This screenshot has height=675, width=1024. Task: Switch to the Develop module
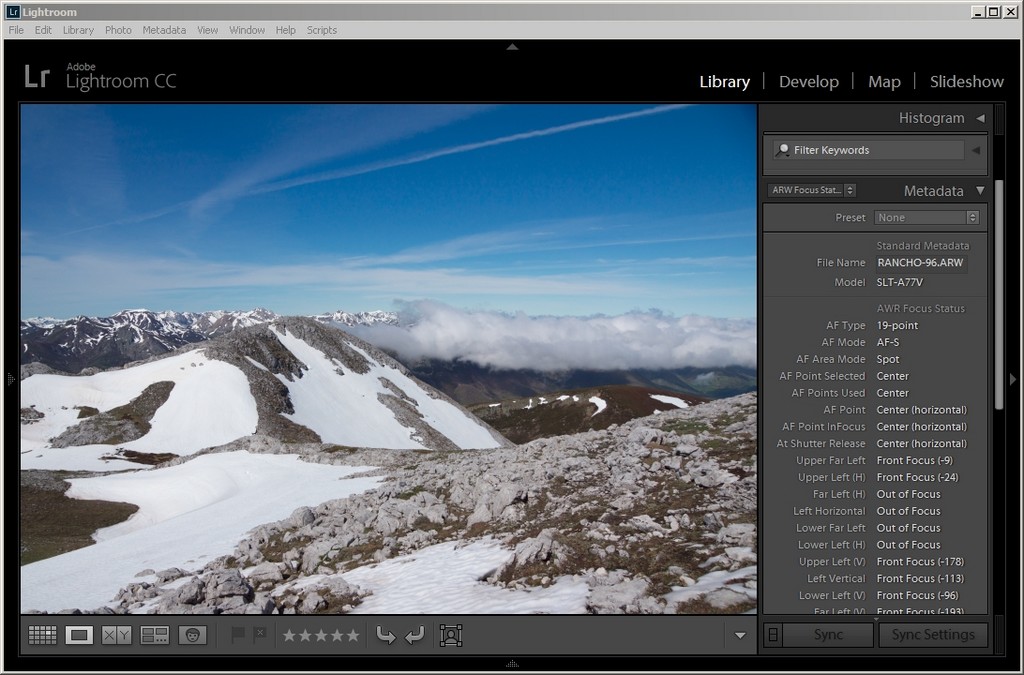[x=808, y=82]
